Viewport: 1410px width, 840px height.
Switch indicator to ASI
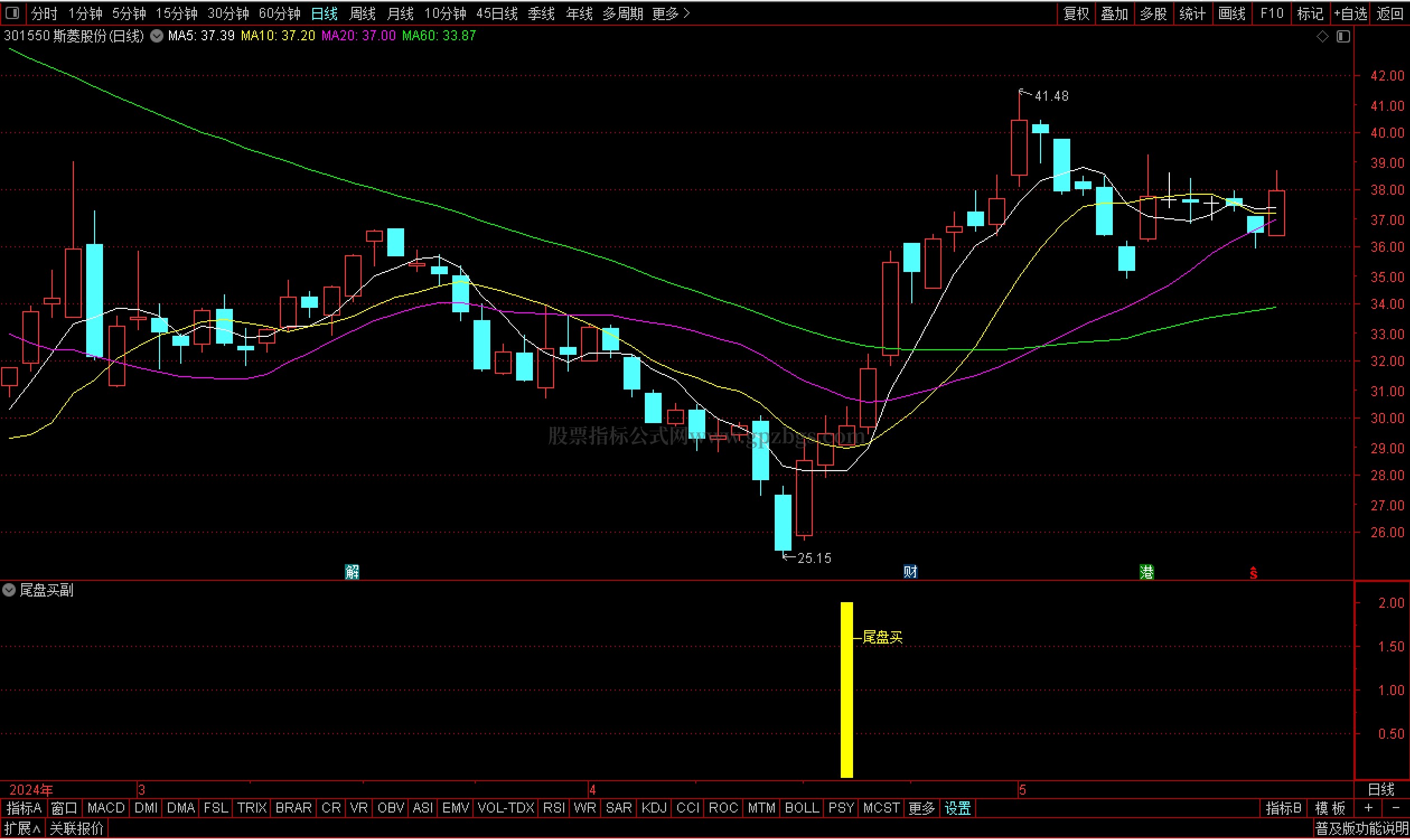[x=423, y=808]
